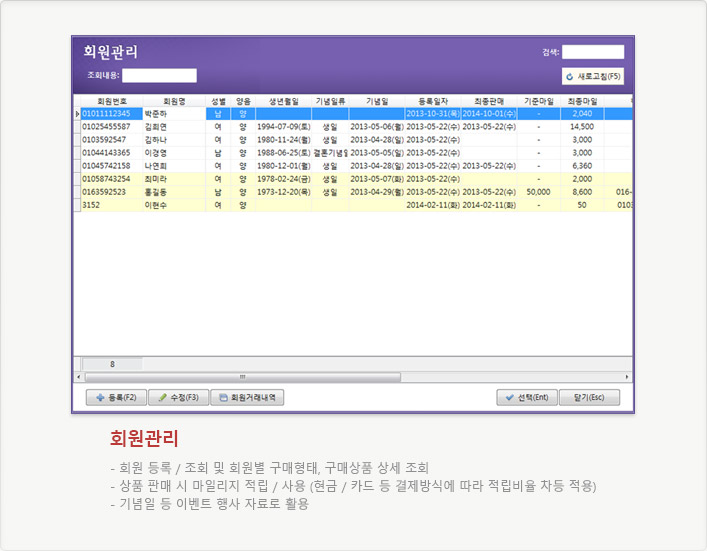Click the horizontal scrollbar right arrow
The height and width of the screenshot is (551, 707).
(627, 377)
